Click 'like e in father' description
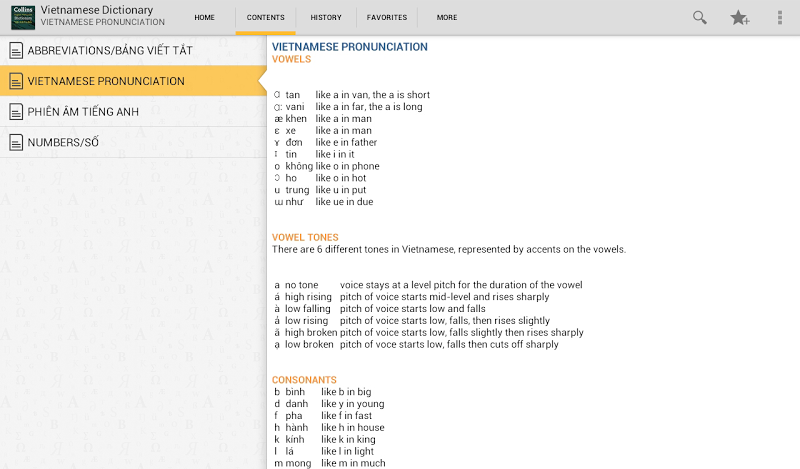The image size is (800, 469). pos(346,142)
